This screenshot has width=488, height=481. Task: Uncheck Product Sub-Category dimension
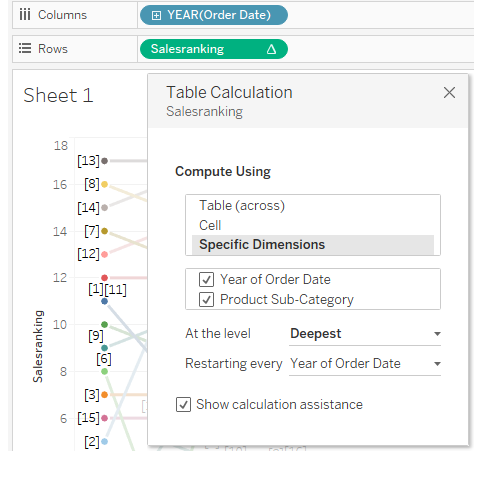click(206, 299)
